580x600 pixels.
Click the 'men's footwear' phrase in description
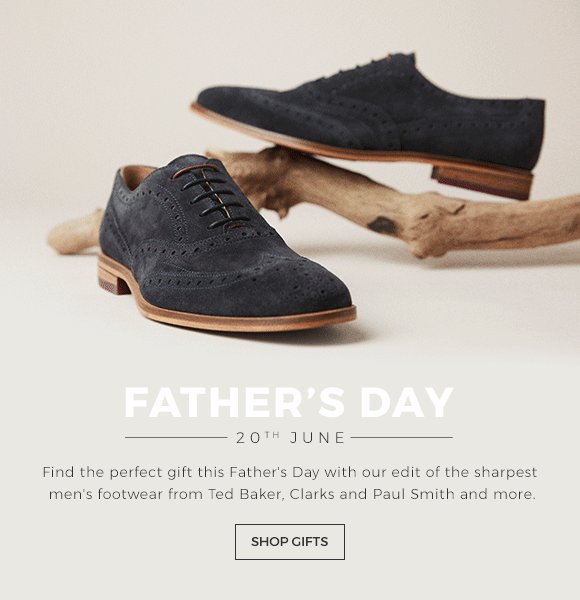(106, 494)
